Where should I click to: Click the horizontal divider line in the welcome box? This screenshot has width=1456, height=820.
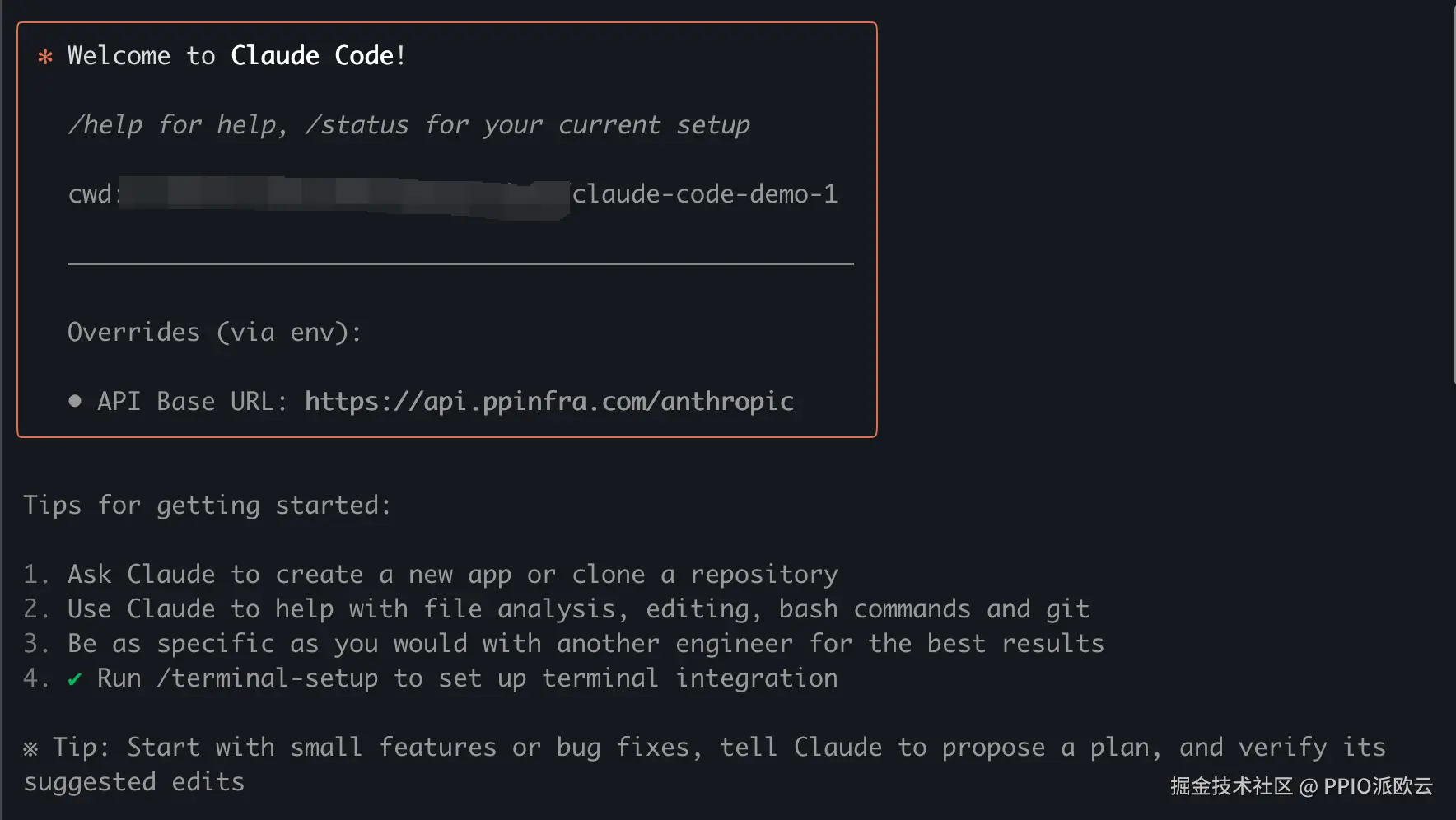coord(460,264)
